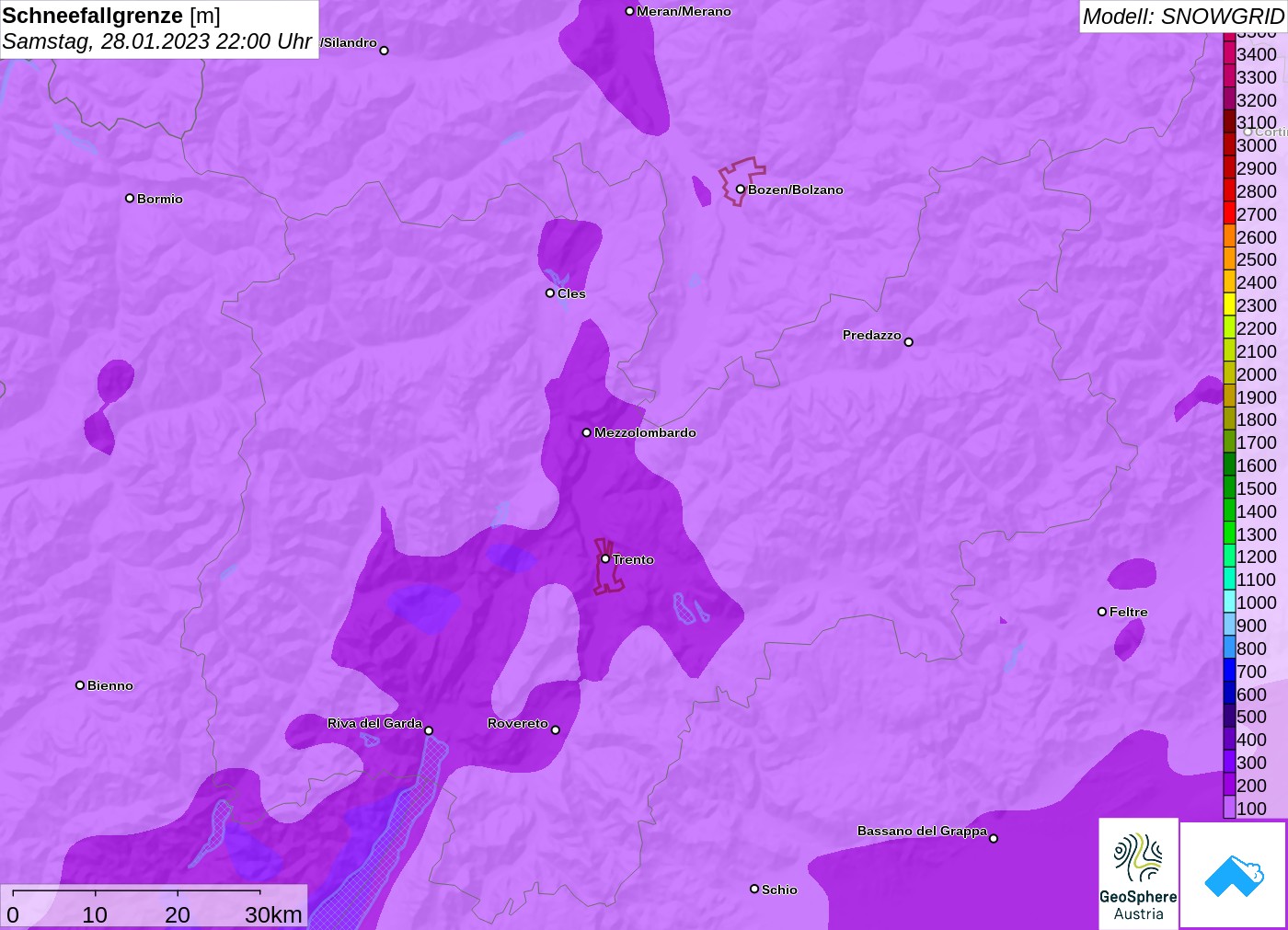
Task: Click the Bolzano city boundary outline
Action: tap(741, 180)
